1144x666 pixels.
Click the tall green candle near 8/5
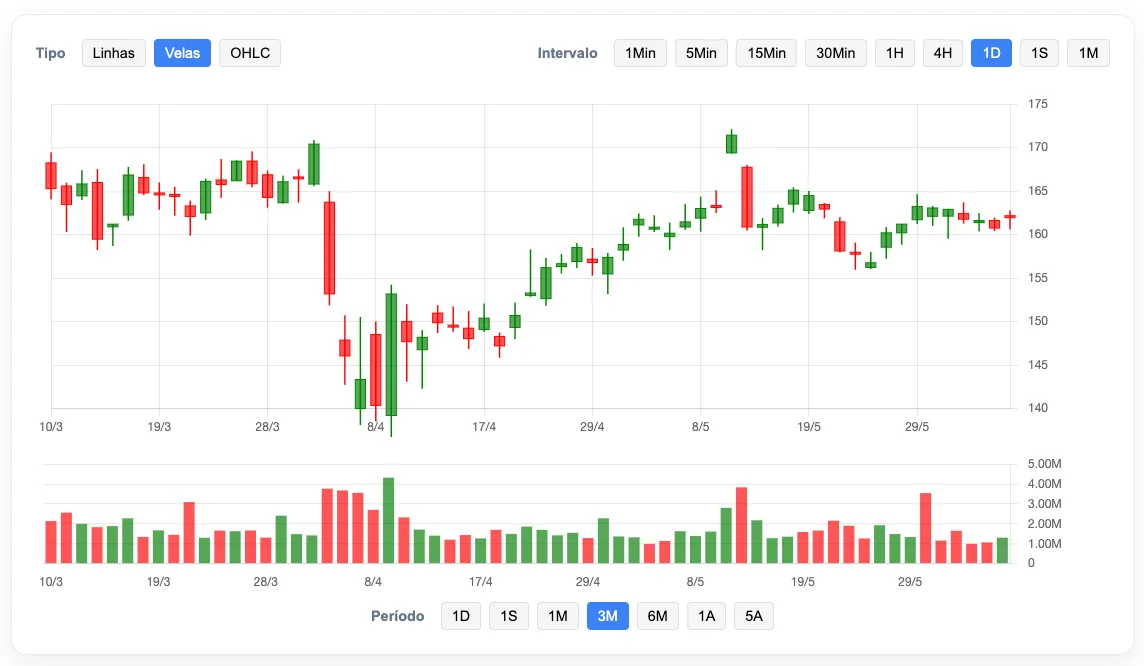click(x=731, y=145)
